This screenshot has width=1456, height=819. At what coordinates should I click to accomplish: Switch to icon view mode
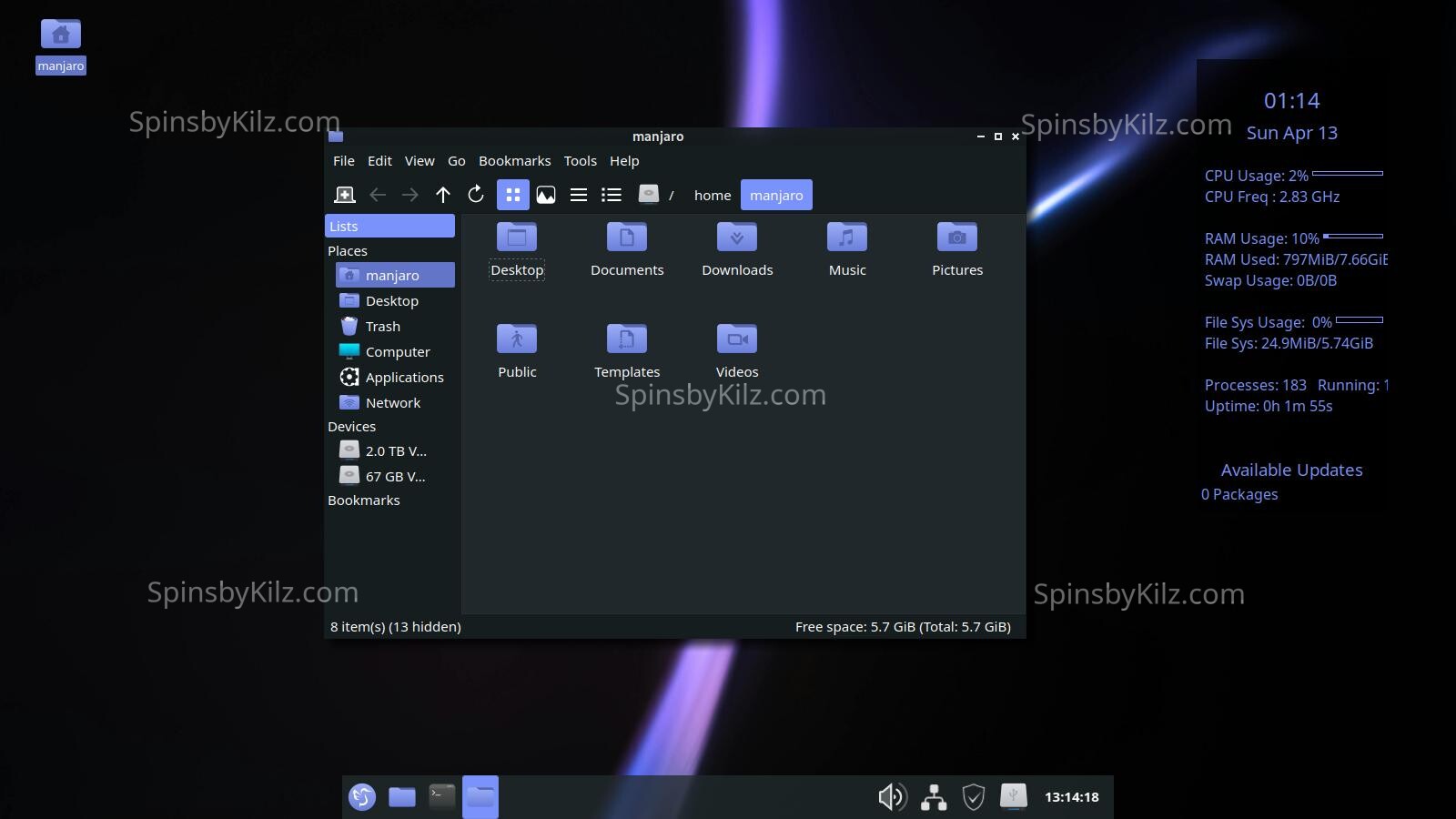pos(513,195)
